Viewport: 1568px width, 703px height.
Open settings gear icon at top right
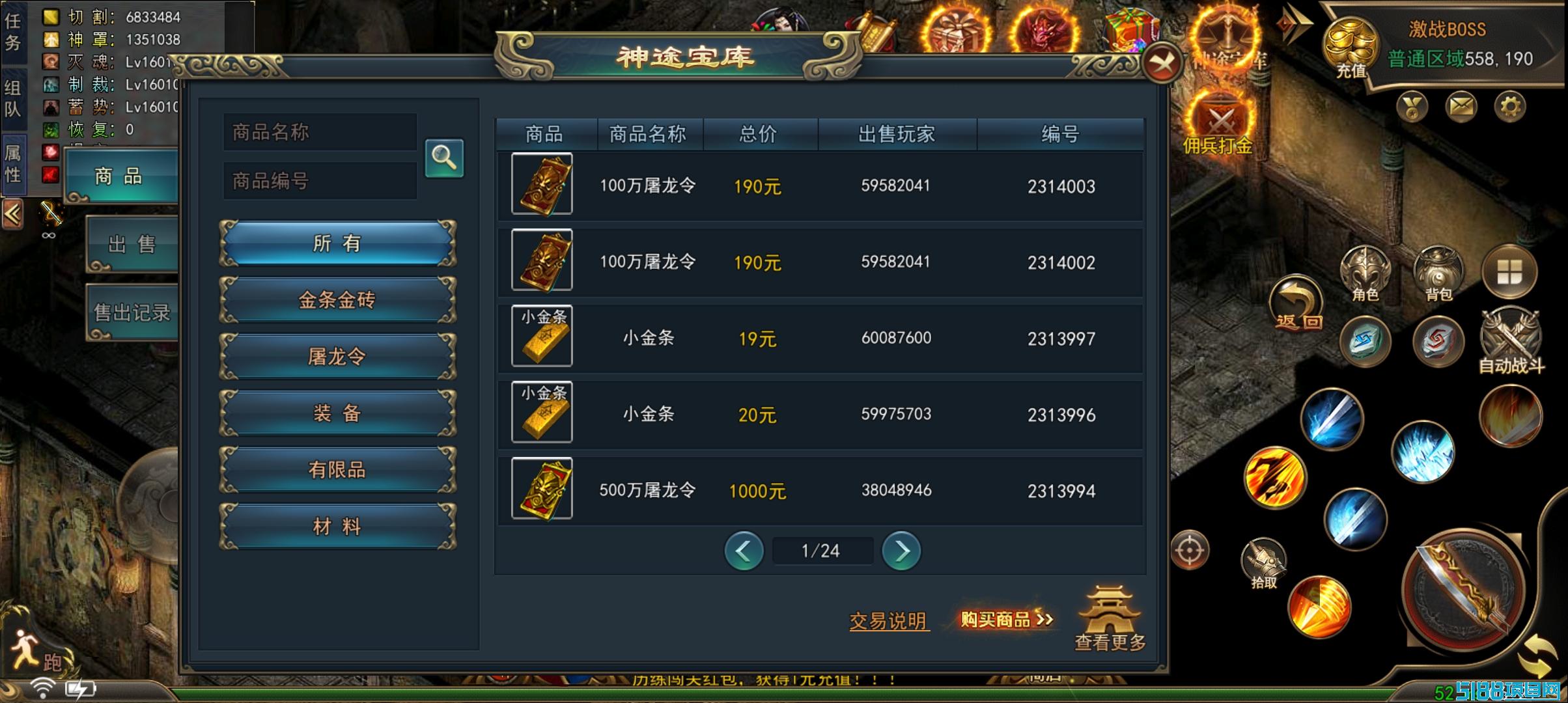(x=1510, y=106)
